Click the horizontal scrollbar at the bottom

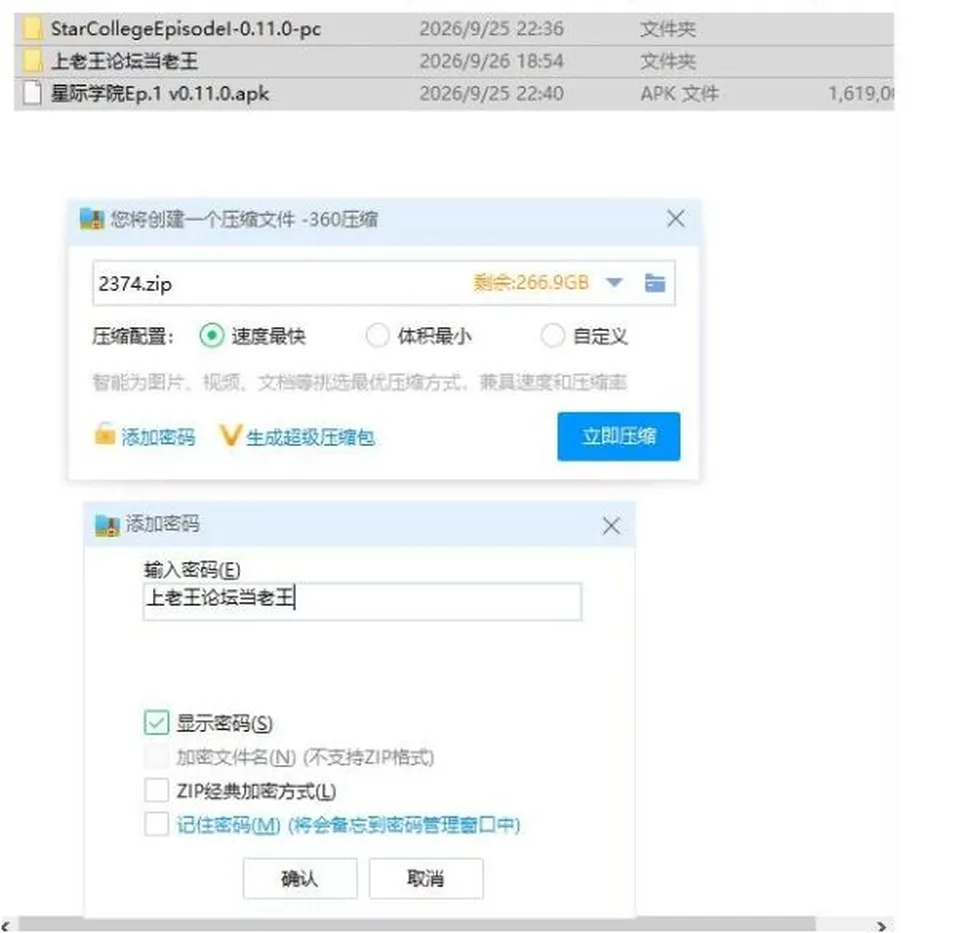[x=416, y=925]
